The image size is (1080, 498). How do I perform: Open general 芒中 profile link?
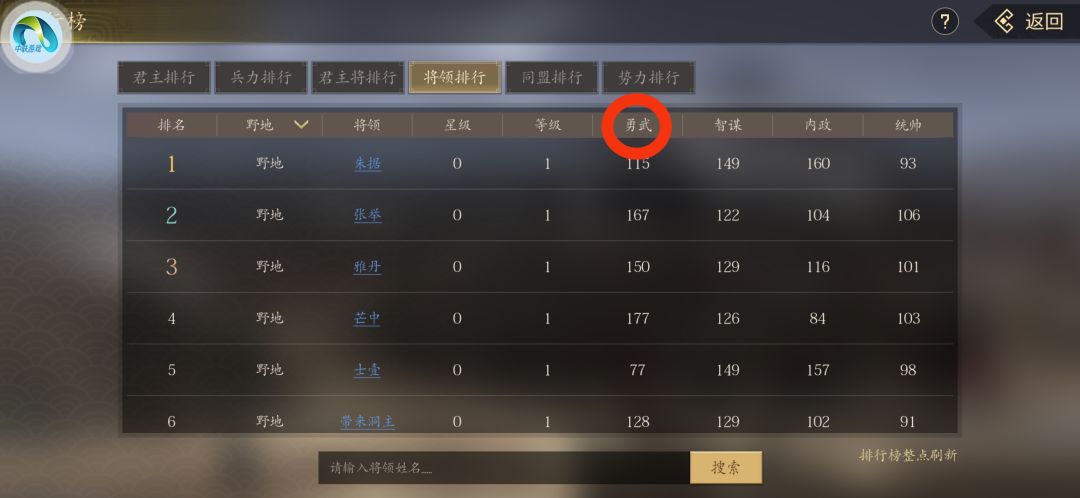click(x=367, y=319)
